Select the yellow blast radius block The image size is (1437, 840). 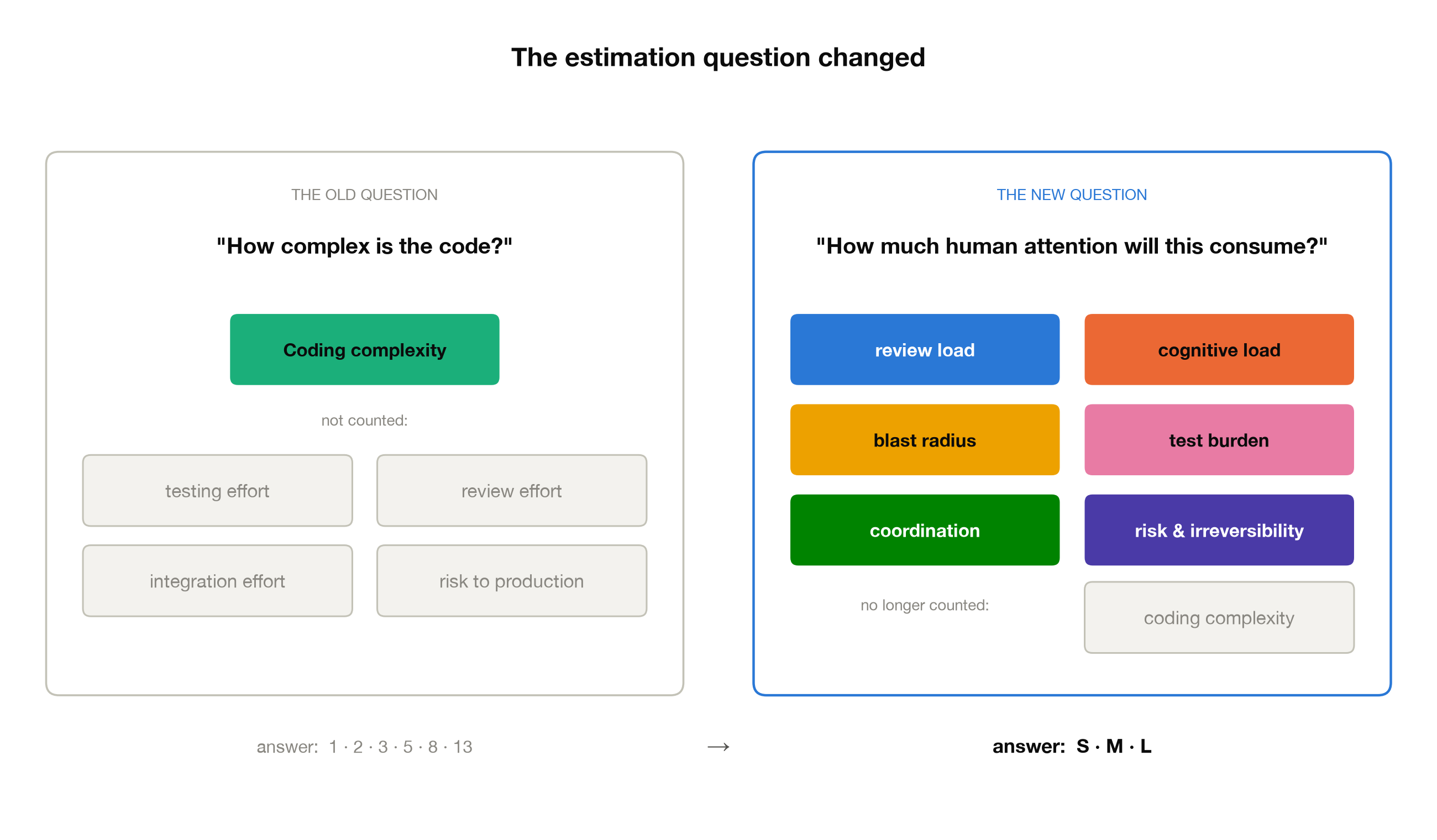(x=924, y=440)
